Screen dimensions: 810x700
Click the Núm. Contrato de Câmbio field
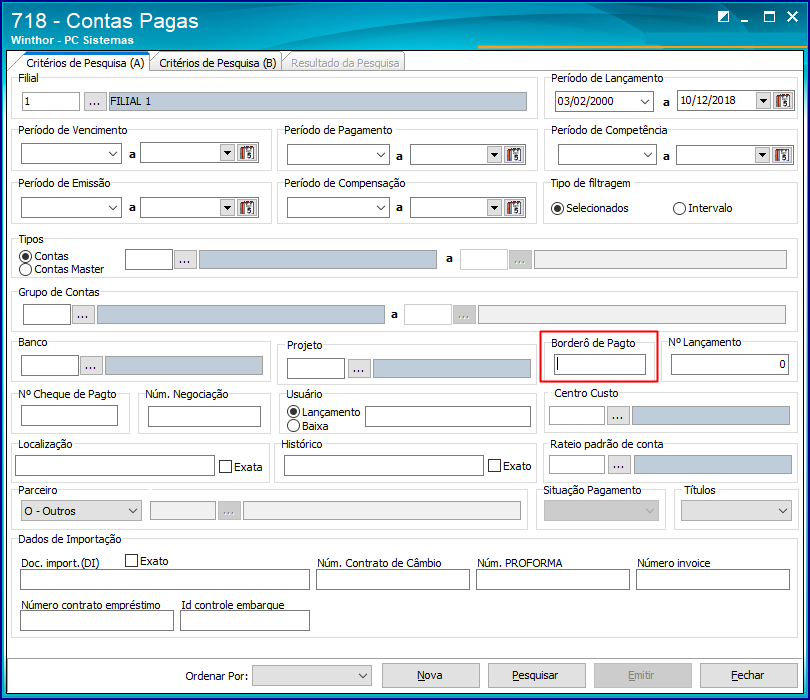tap(393, 580)
